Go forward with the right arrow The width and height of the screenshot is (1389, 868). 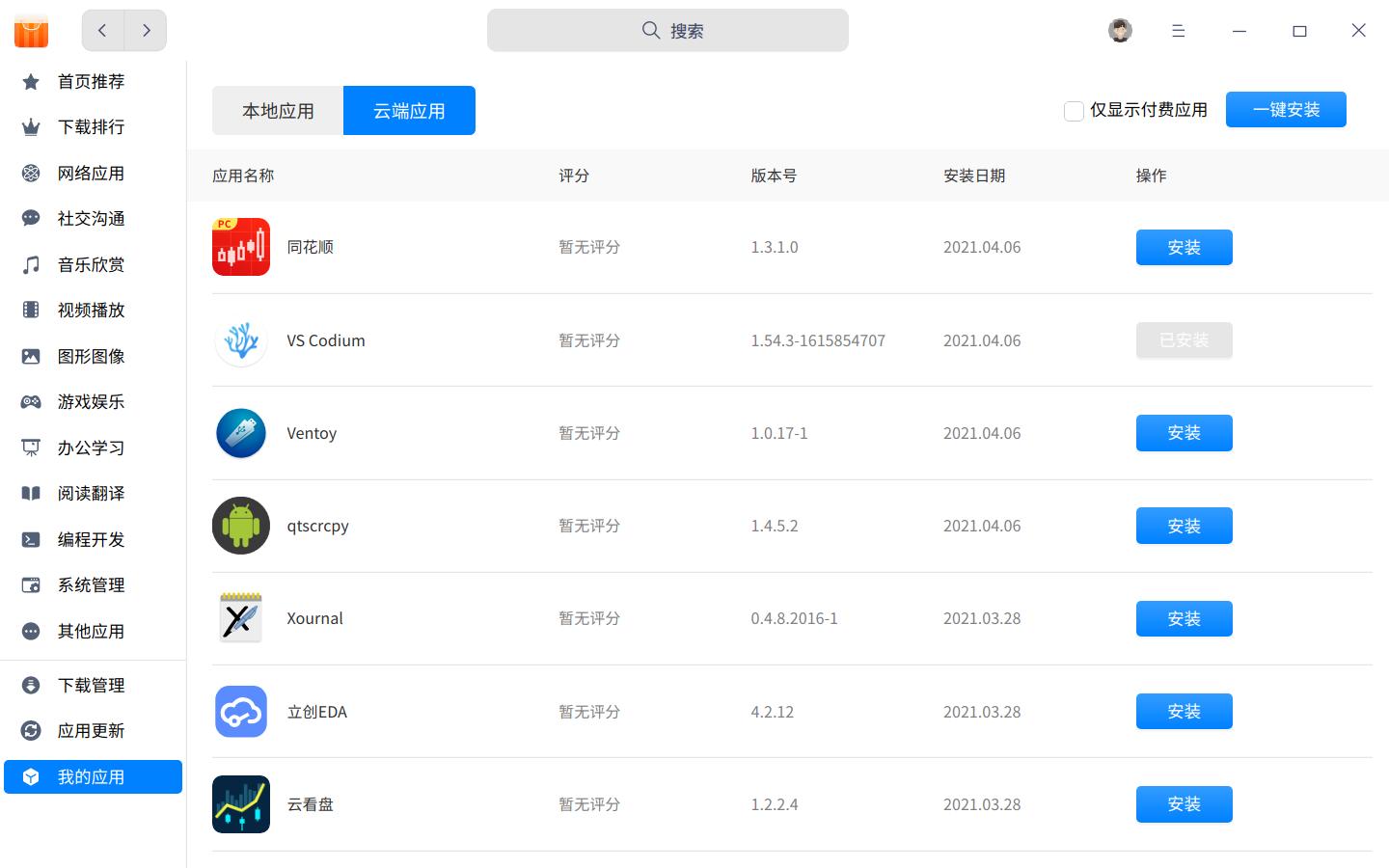[146, 31]
